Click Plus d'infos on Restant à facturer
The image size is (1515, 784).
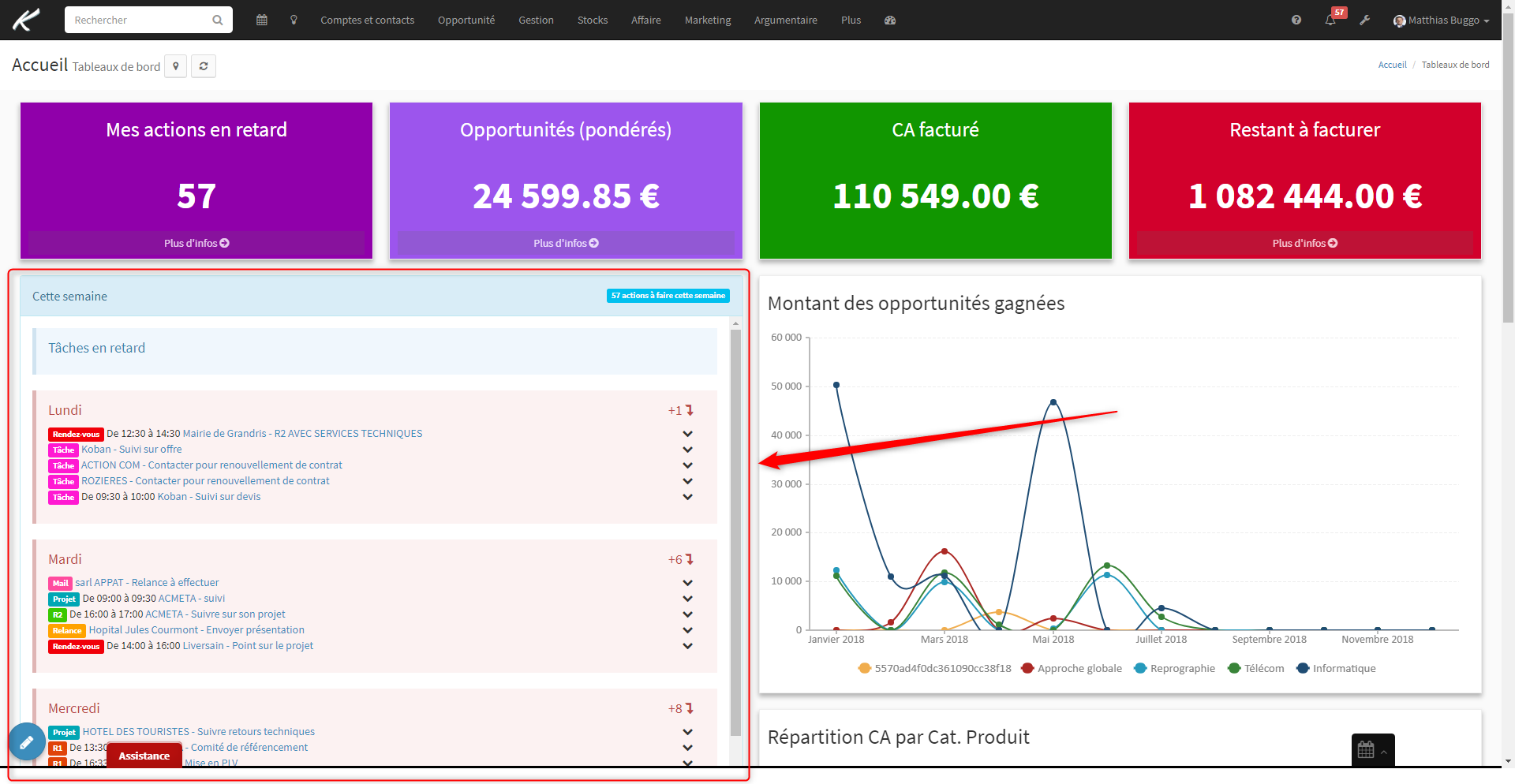pos(1304,243)
